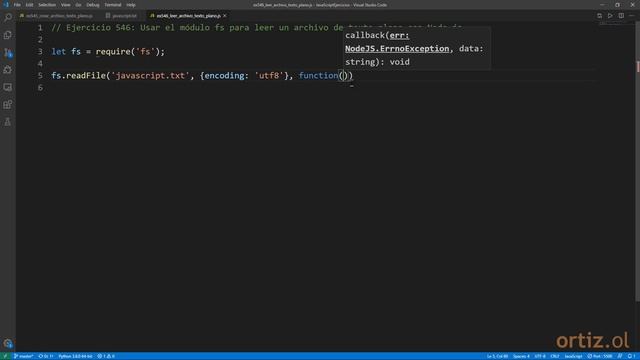Click on 'require' in line 3

coord(113,52)
